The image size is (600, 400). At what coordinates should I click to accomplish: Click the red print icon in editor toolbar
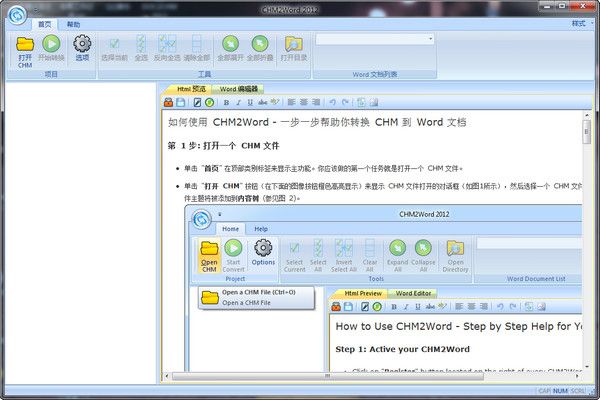click(x=168, y=102)
